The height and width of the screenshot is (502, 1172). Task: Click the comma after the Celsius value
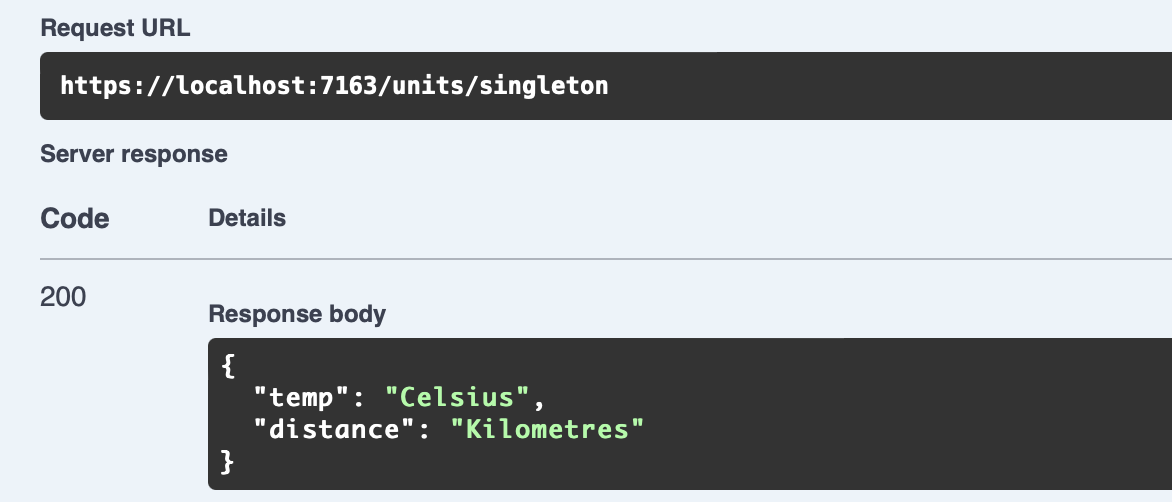tap(541, 399)
